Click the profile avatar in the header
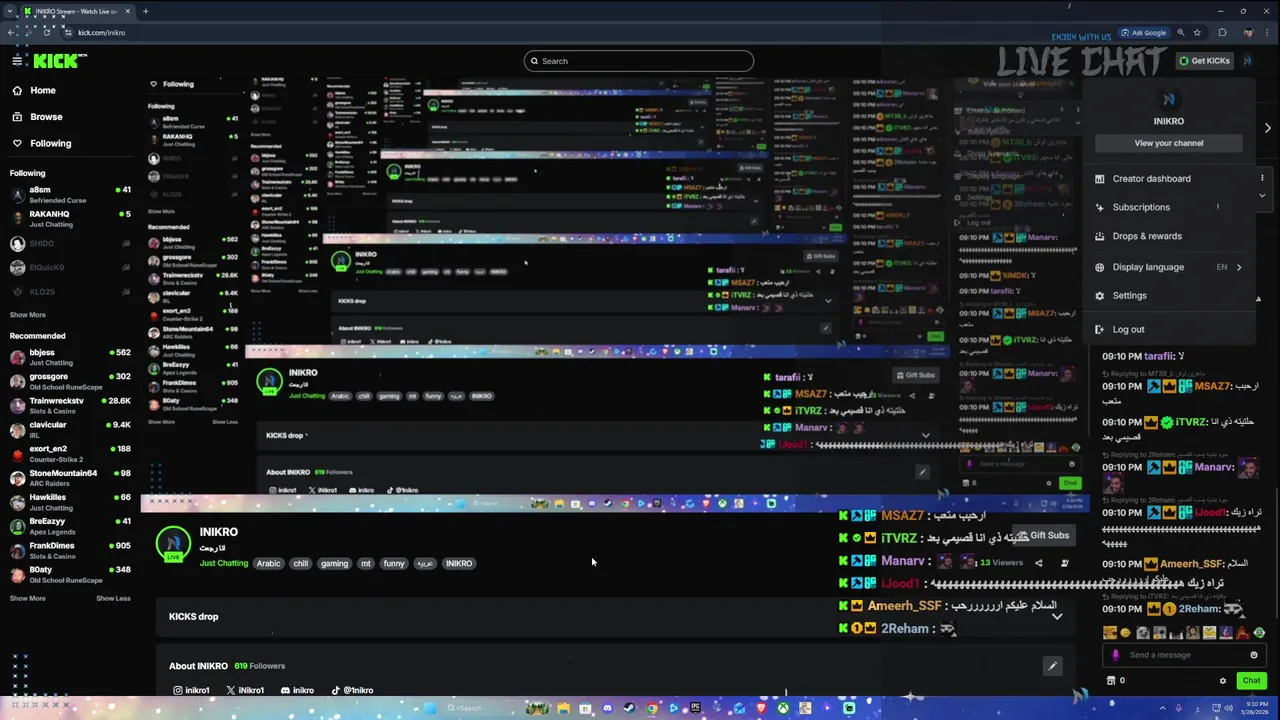 point(1247,61)
